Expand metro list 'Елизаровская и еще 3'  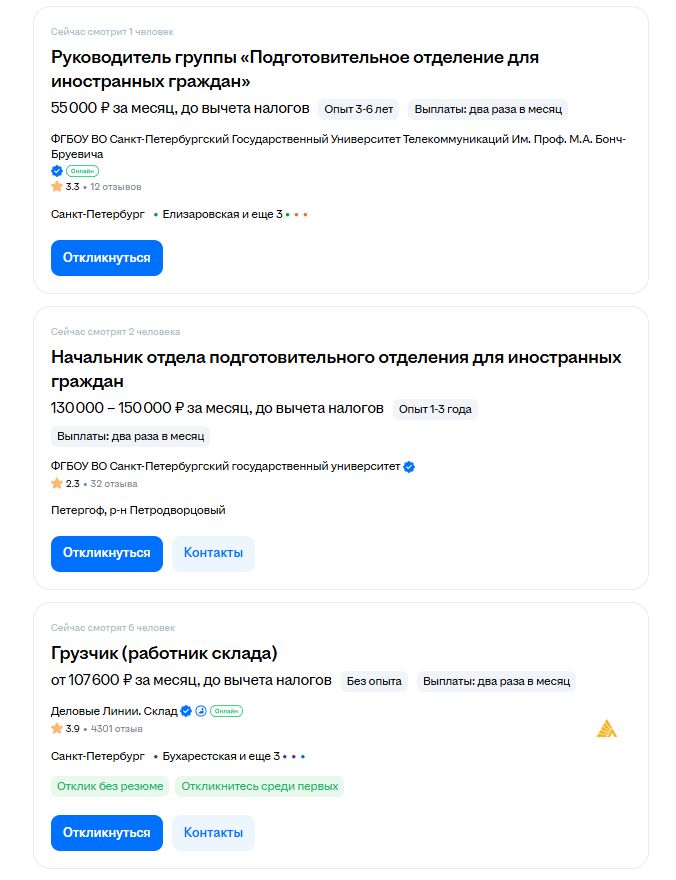[222, 214]
